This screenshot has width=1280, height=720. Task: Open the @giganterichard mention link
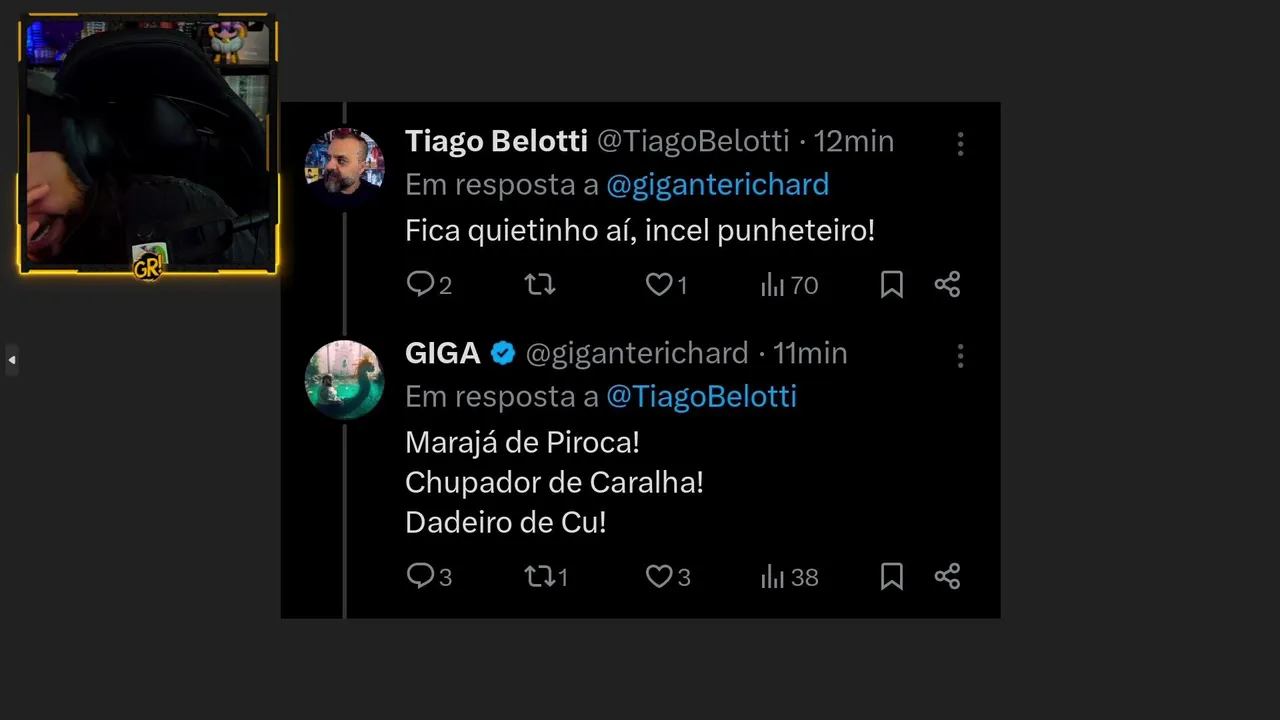717,185
